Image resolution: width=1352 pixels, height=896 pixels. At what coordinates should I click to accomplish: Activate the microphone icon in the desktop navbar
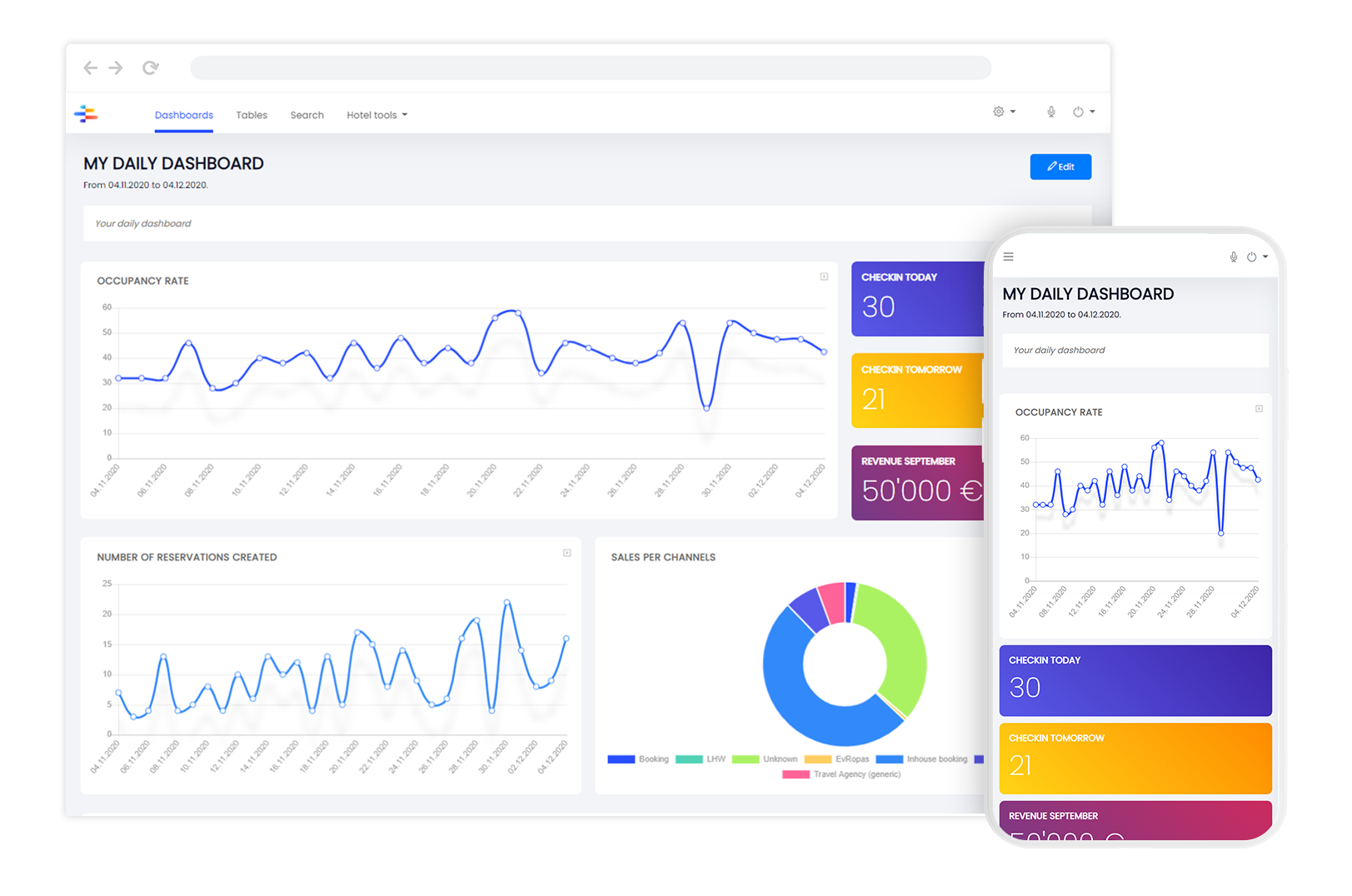[x=1051, y=112]
